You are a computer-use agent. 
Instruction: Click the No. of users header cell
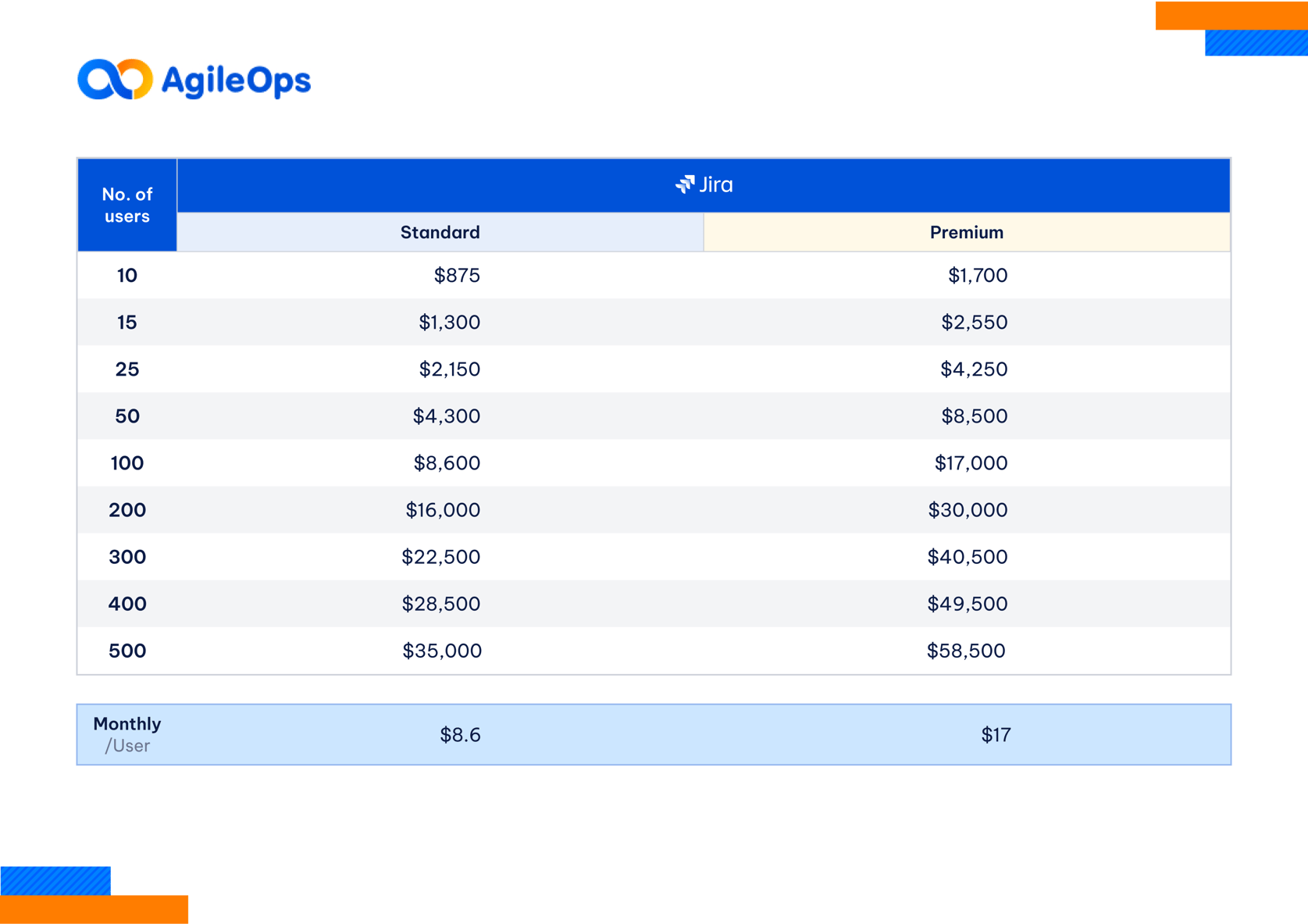pos(127,205)
